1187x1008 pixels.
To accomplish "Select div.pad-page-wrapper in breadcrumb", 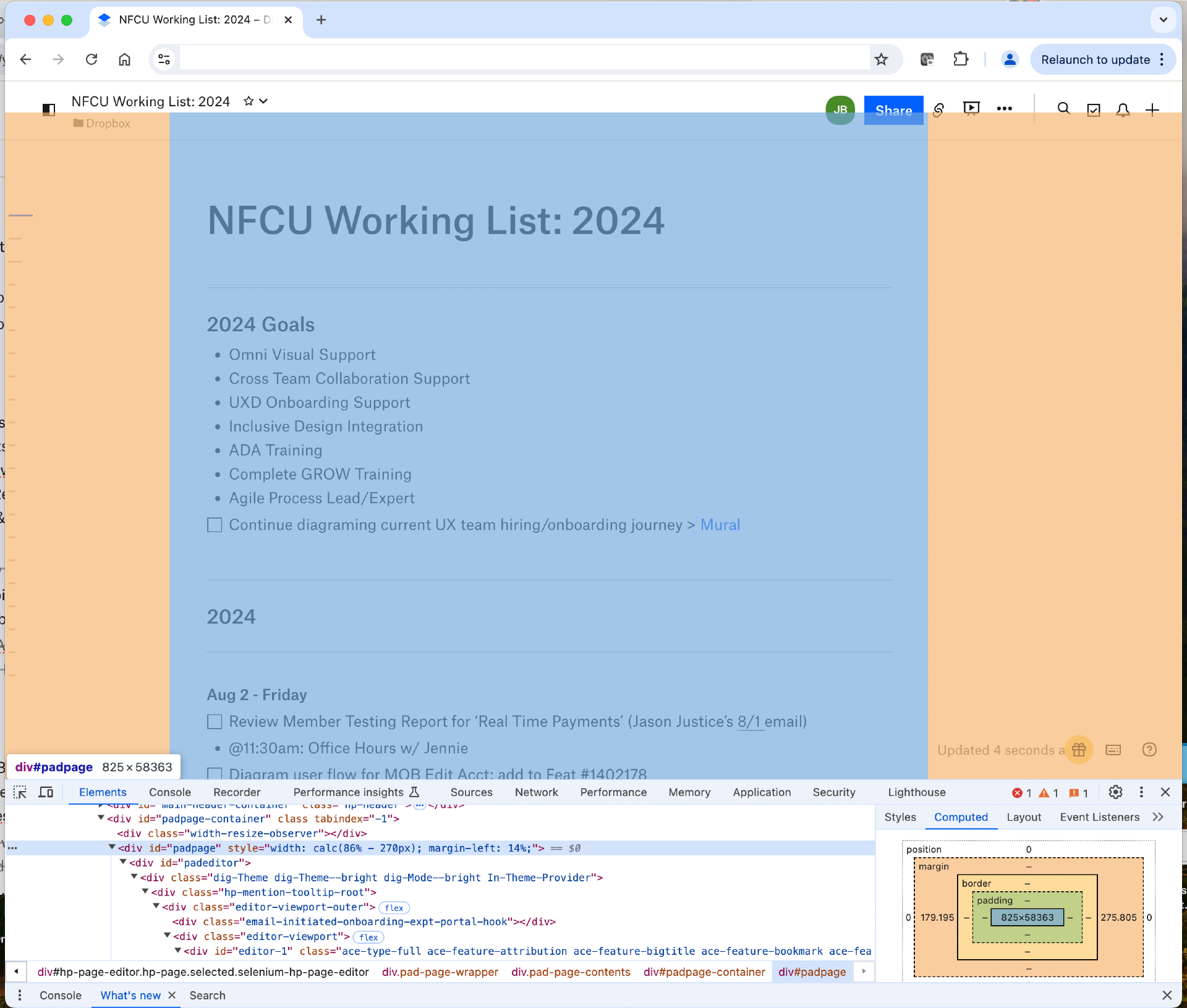I will [440, 972].
